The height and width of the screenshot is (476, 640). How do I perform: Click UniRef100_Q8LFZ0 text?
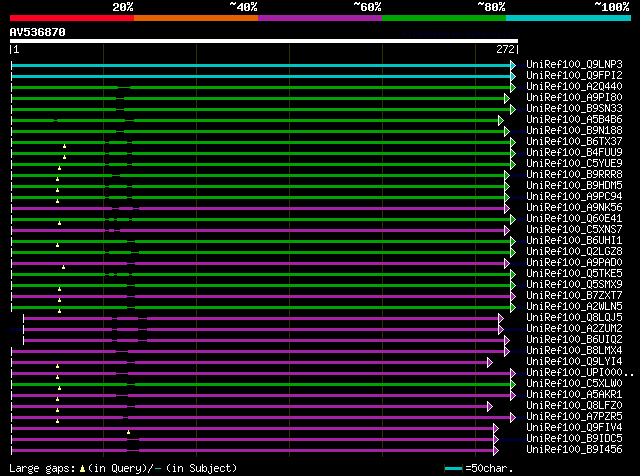coord(574,406)
